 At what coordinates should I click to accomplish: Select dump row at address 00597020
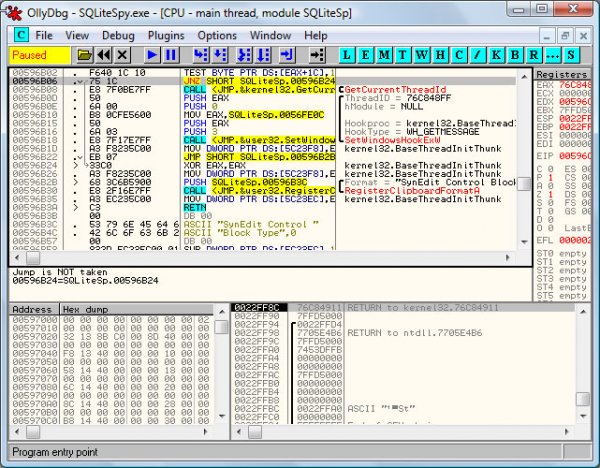click(x=111, y=337)
